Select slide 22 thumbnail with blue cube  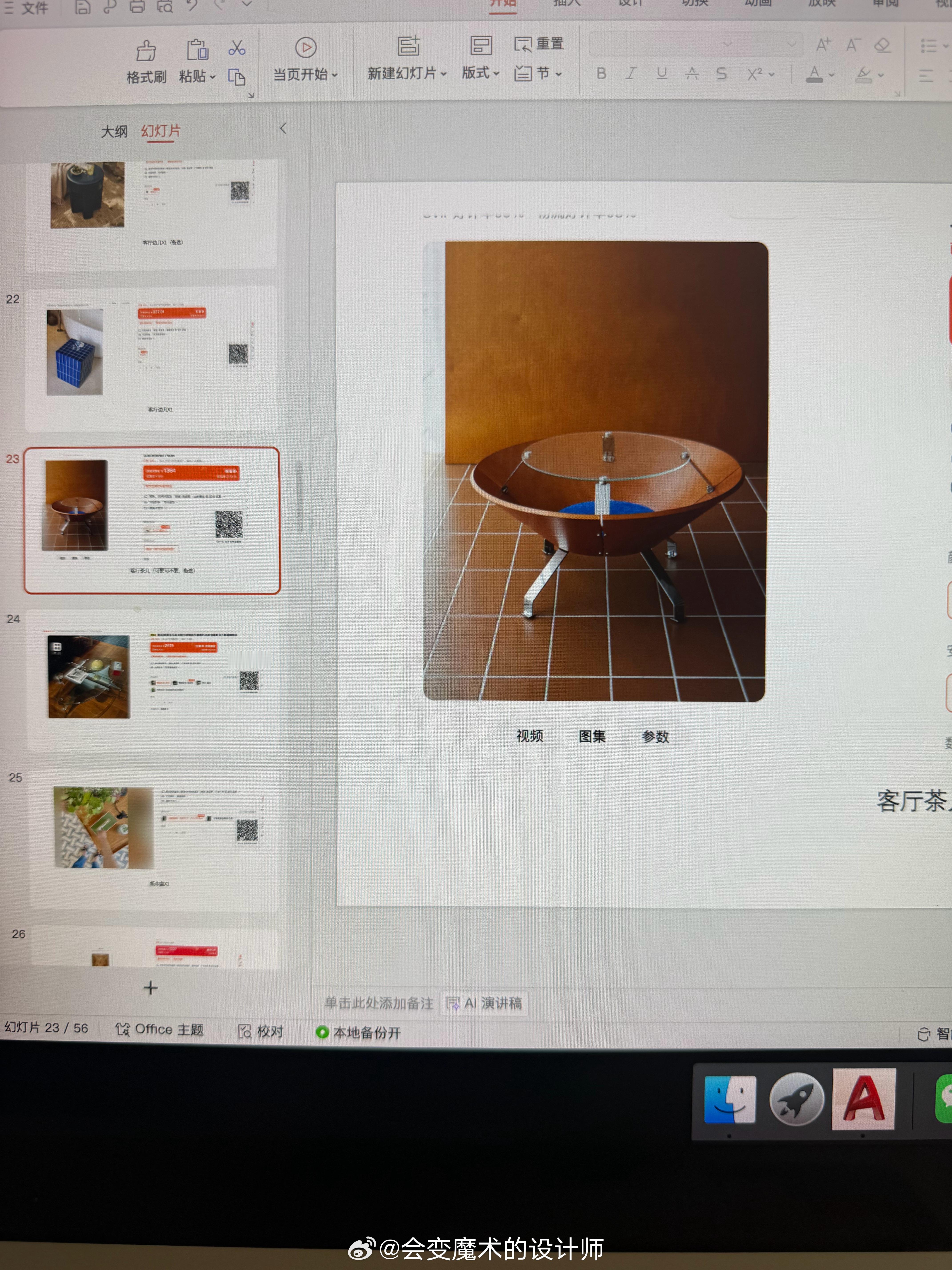coord(152,360)
